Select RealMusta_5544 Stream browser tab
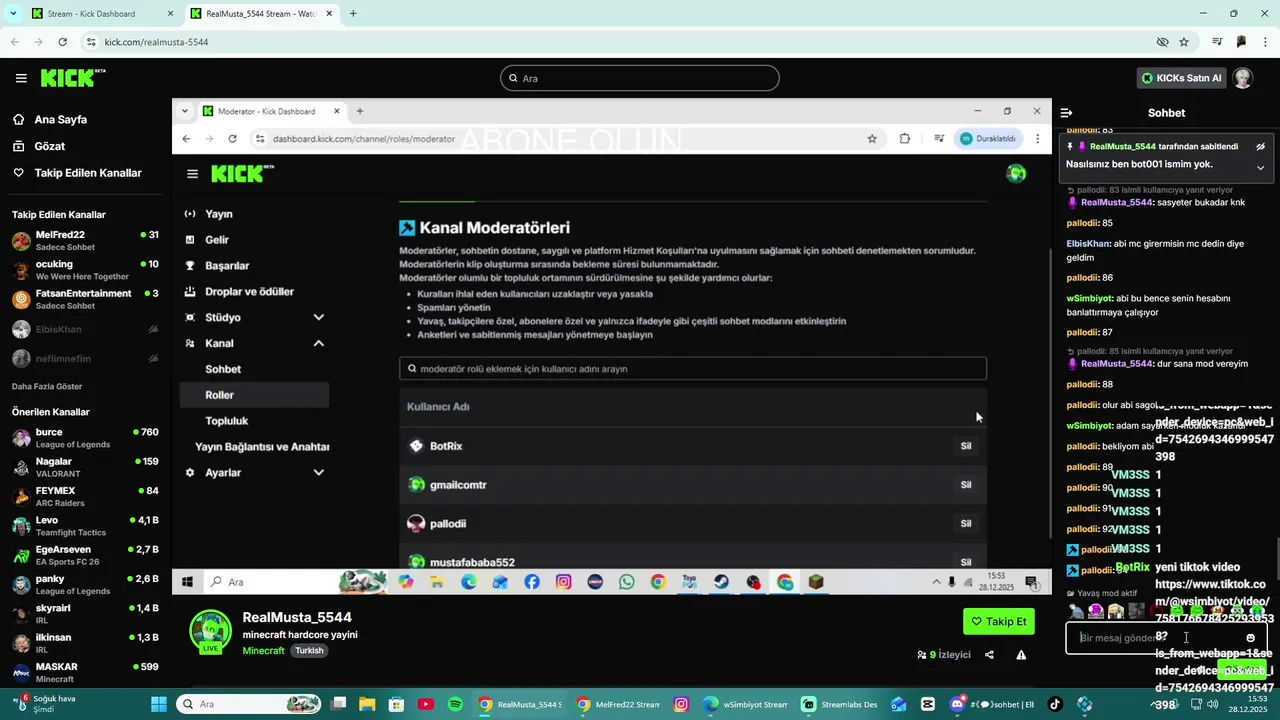 pyautogui.click(x=260, y=14)
